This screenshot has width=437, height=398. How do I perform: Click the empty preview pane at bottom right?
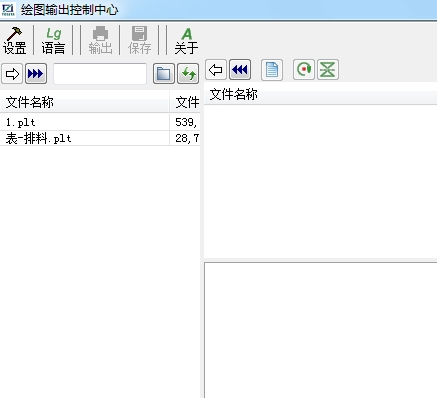321,330
